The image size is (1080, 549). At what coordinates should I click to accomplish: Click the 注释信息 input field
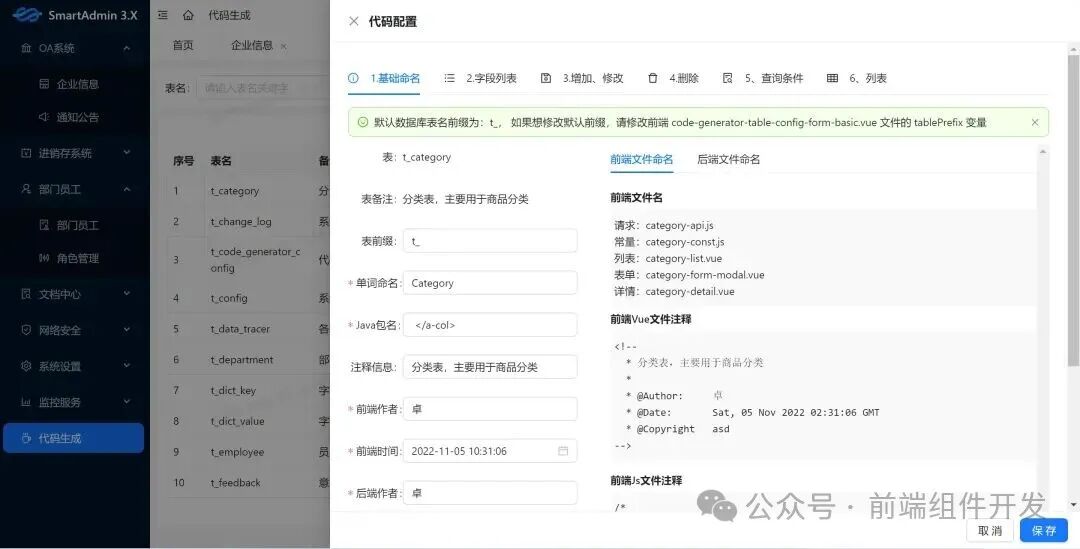pos(490,367)
